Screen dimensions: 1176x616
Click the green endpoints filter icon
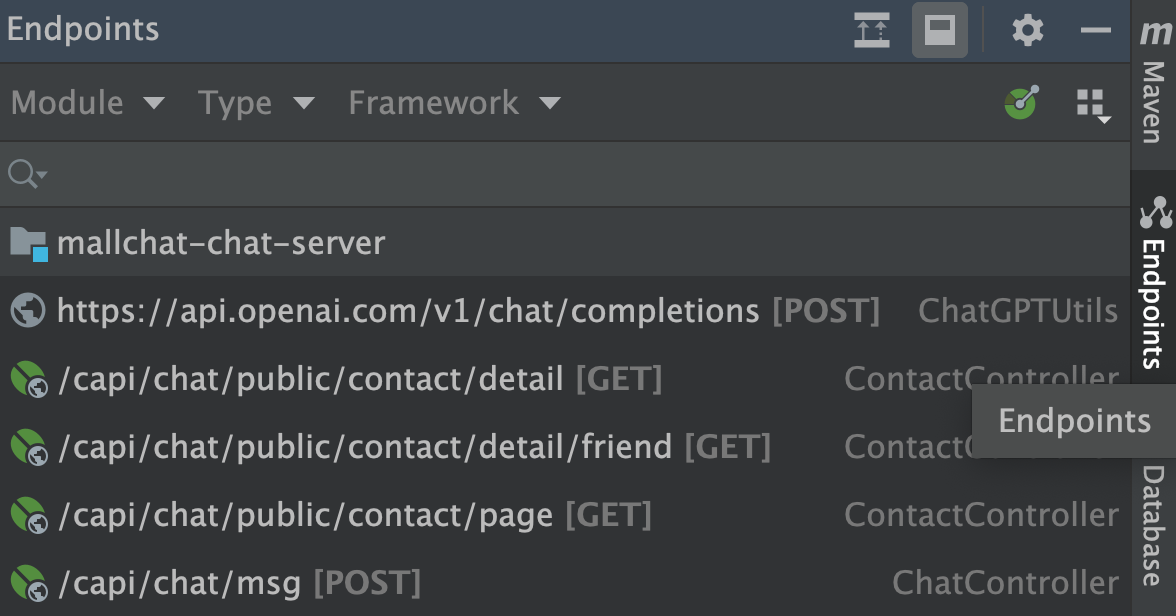pyautogui.click(x=1021, y=102)
